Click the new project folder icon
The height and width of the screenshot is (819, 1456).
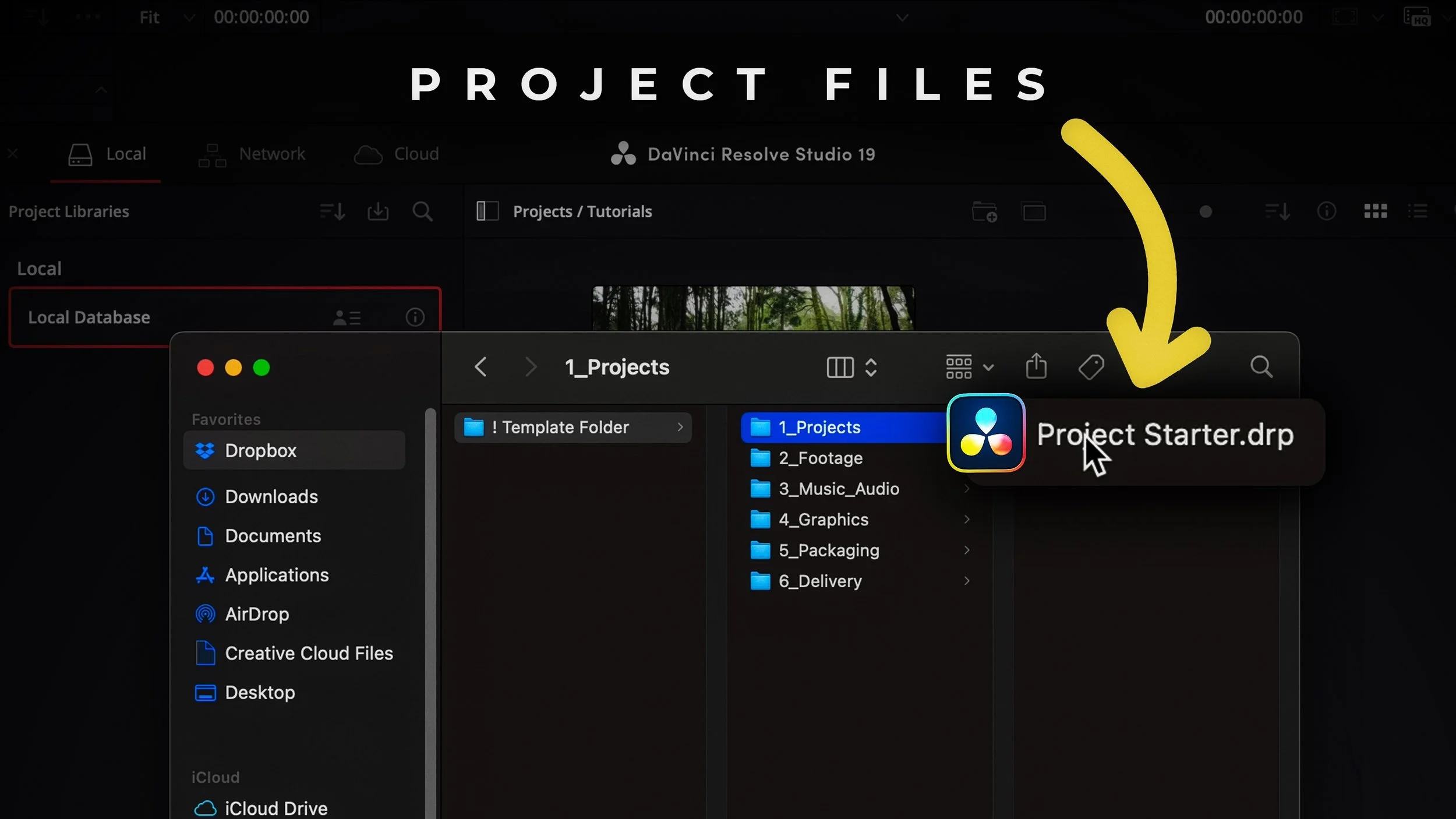[x=984, y=211]
